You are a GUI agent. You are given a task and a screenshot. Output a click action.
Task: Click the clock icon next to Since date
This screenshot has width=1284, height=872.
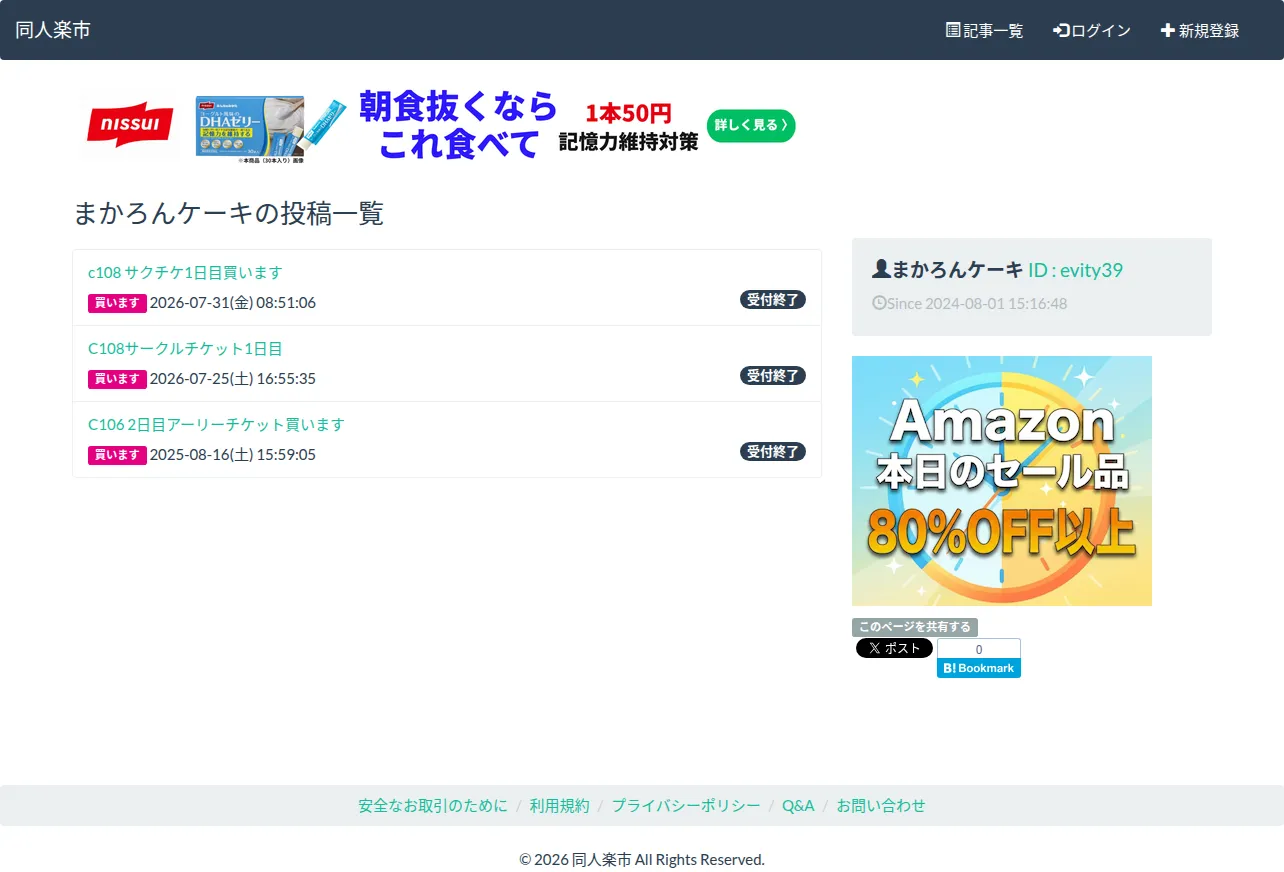(879, 302)
